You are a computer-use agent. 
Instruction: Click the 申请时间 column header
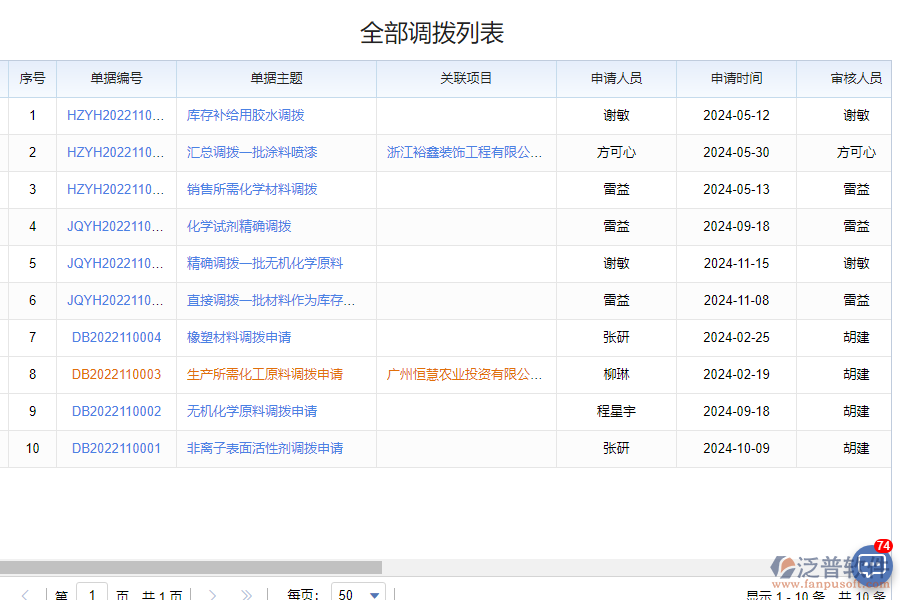tap(735, 78)
